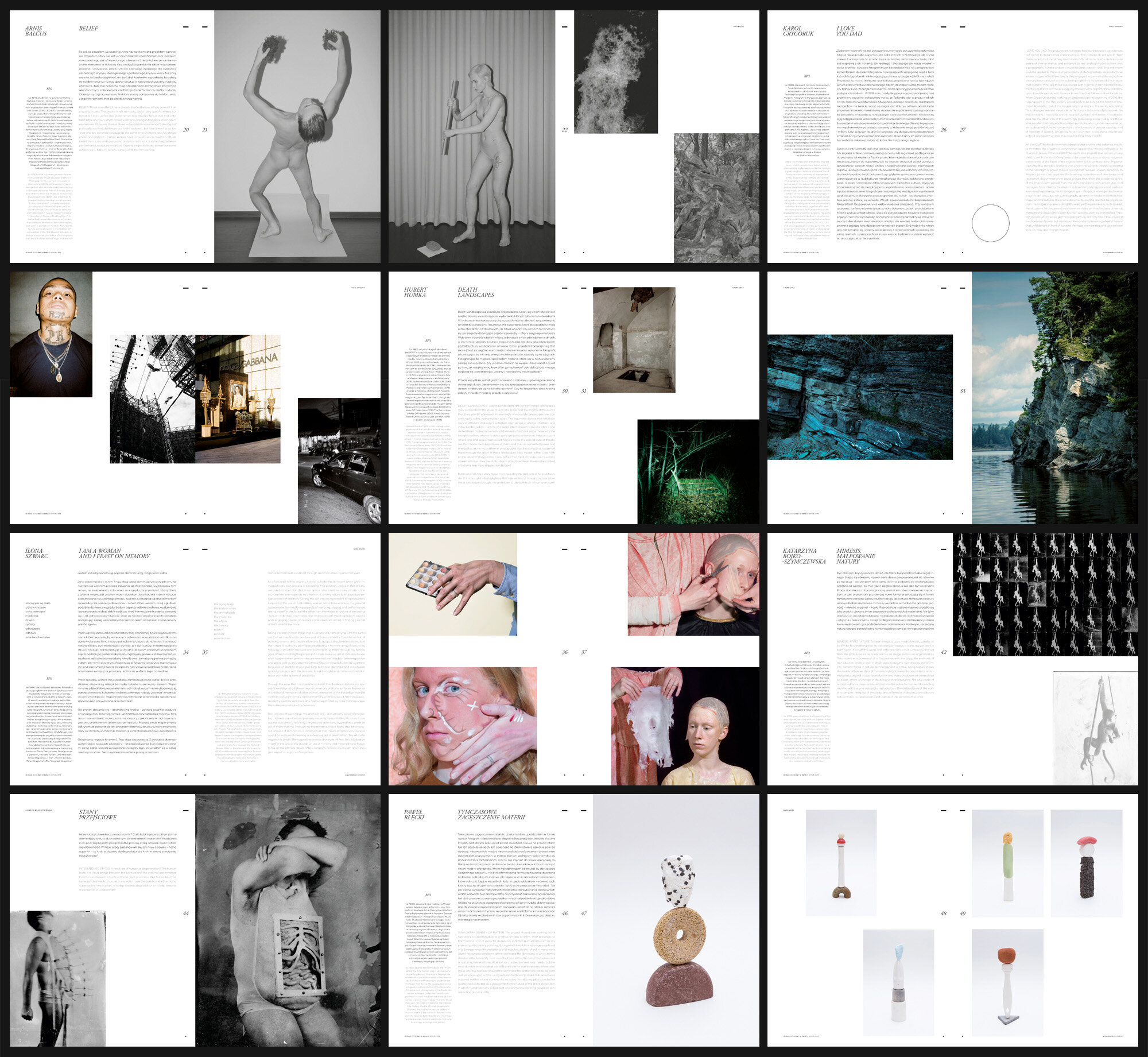The height and width of the screenshot is (1057, 1148).
Task: Click page number "42"
Action: coord(944,652)
